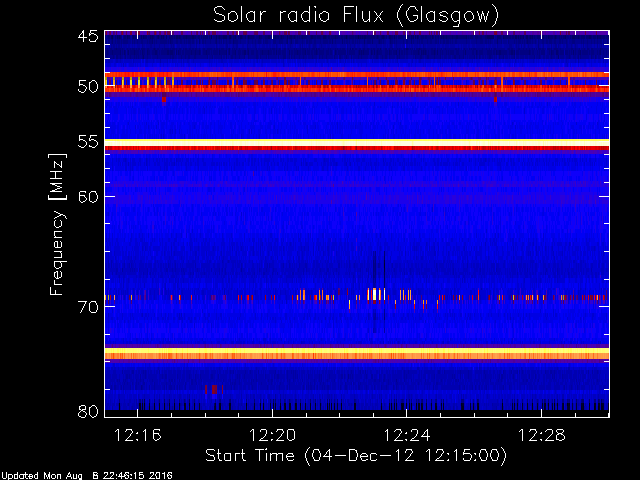Click the 12:20 time tick label

[272, 435]
